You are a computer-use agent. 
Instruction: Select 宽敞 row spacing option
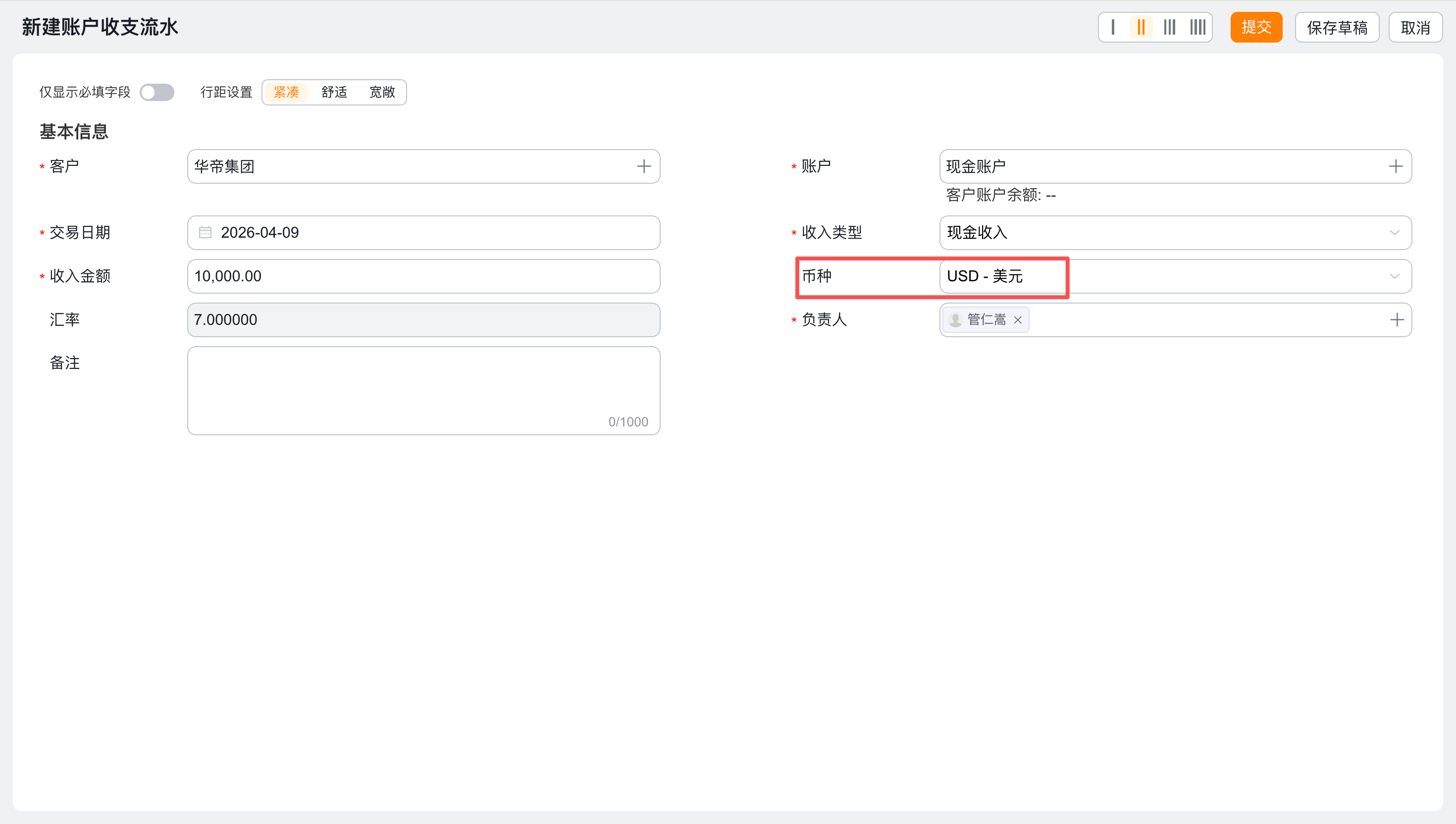[382, 92]
